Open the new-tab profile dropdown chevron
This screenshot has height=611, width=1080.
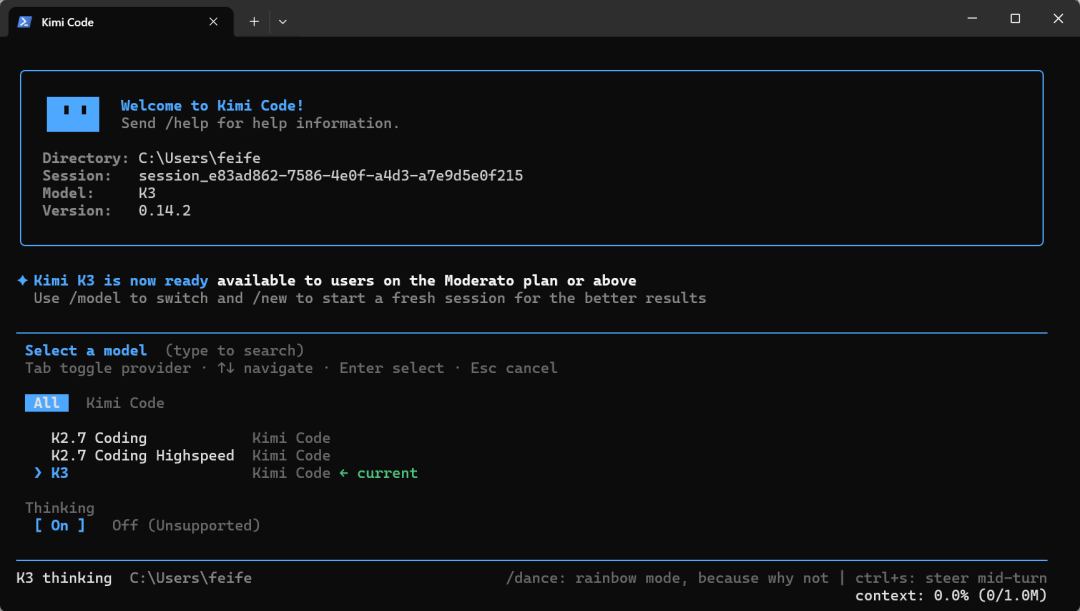coord(282,22)
